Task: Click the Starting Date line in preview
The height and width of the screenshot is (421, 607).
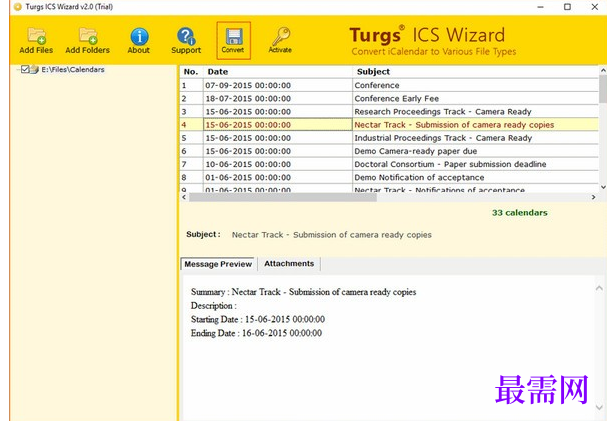Action: tap(257, 319)
